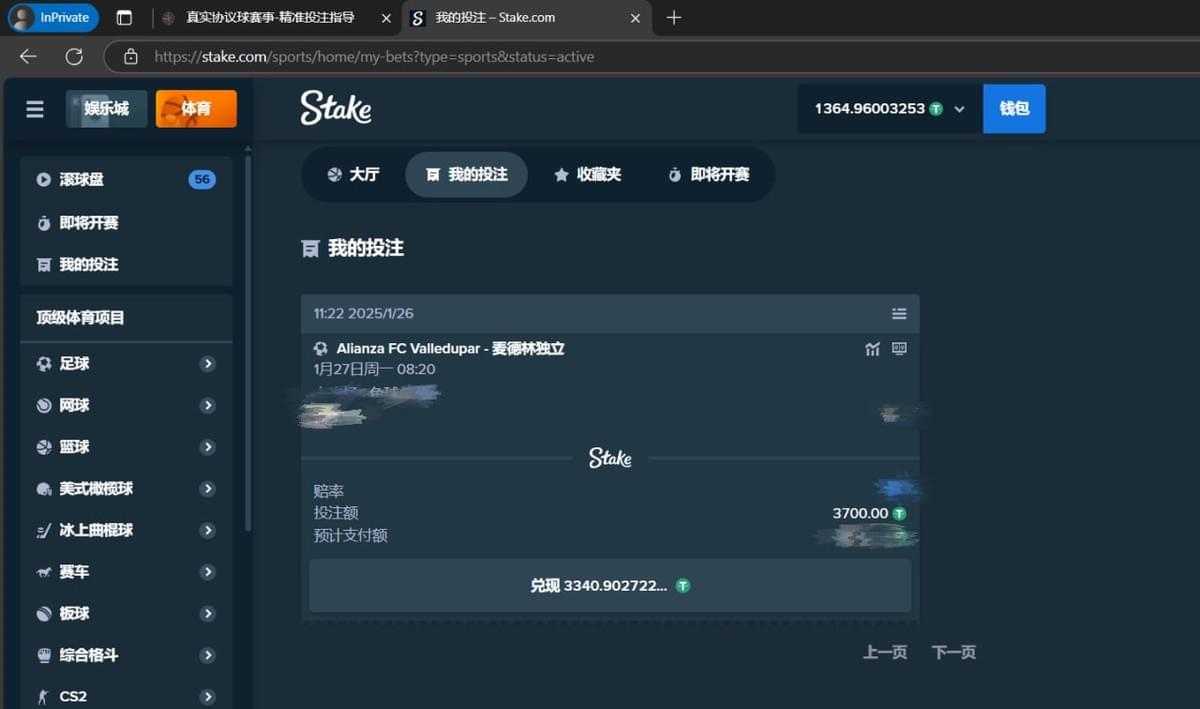Expand the 足球 chevron arrow
This screenshot has width=1200, height=709.
(x=208, y=364)
